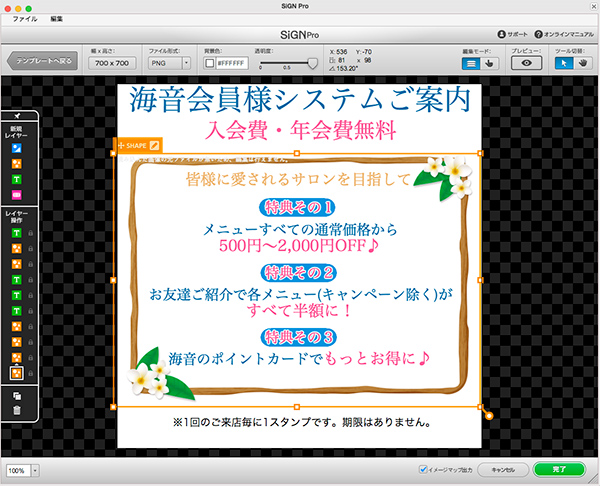Viewport: 600px width, 486px height.
Task: Click the キャンセル button
Action: [x=502, y=469]
